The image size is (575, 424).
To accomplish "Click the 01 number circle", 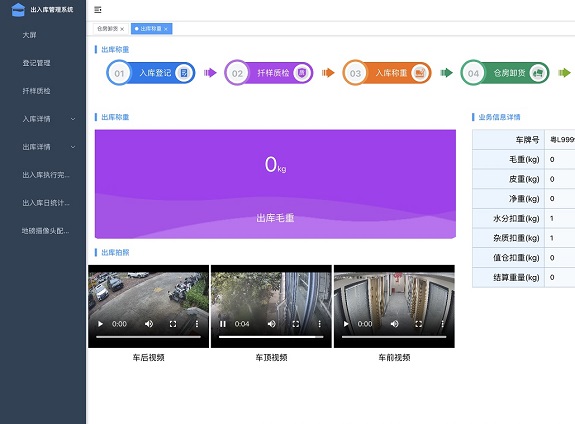I will tap(119, 73).
